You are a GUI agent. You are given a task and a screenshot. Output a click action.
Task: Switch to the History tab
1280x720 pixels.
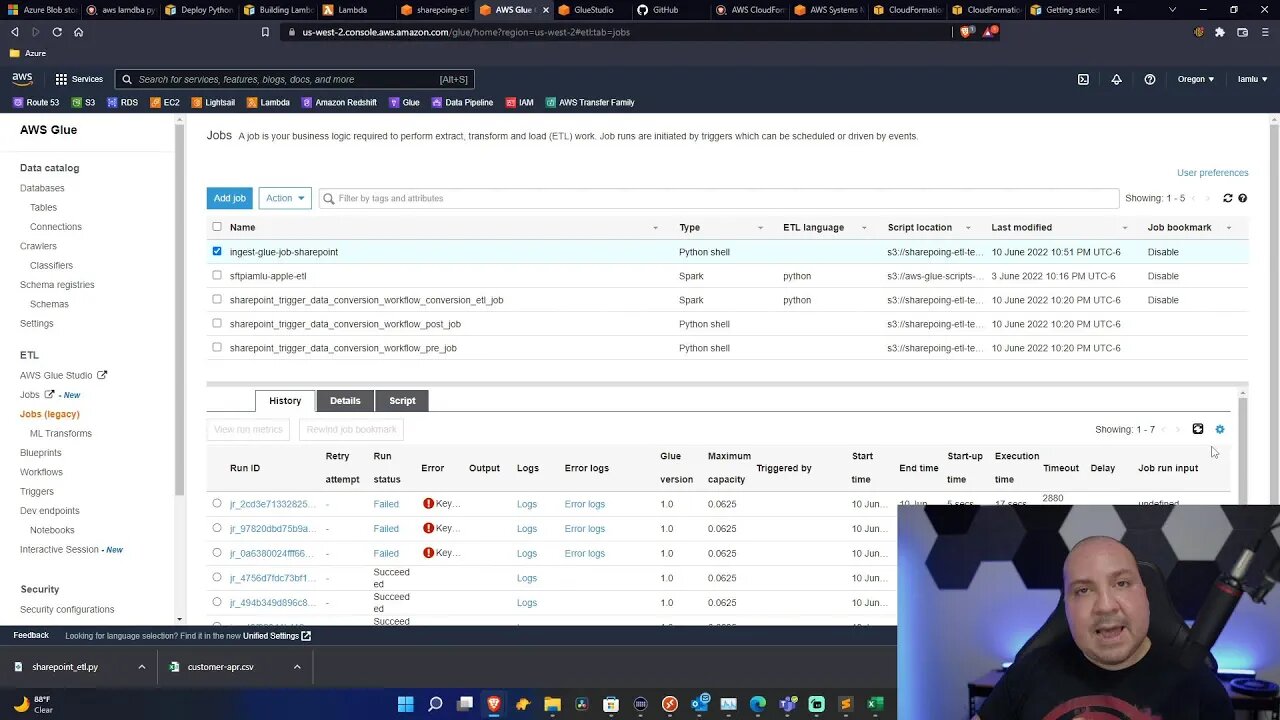[x=285, y=401]
